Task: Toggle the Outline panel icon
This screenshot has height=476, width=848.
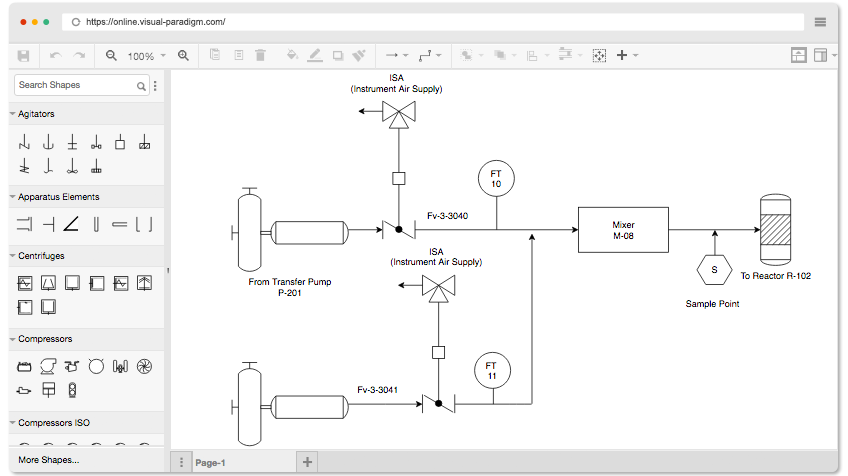Action: coord(798,55)
